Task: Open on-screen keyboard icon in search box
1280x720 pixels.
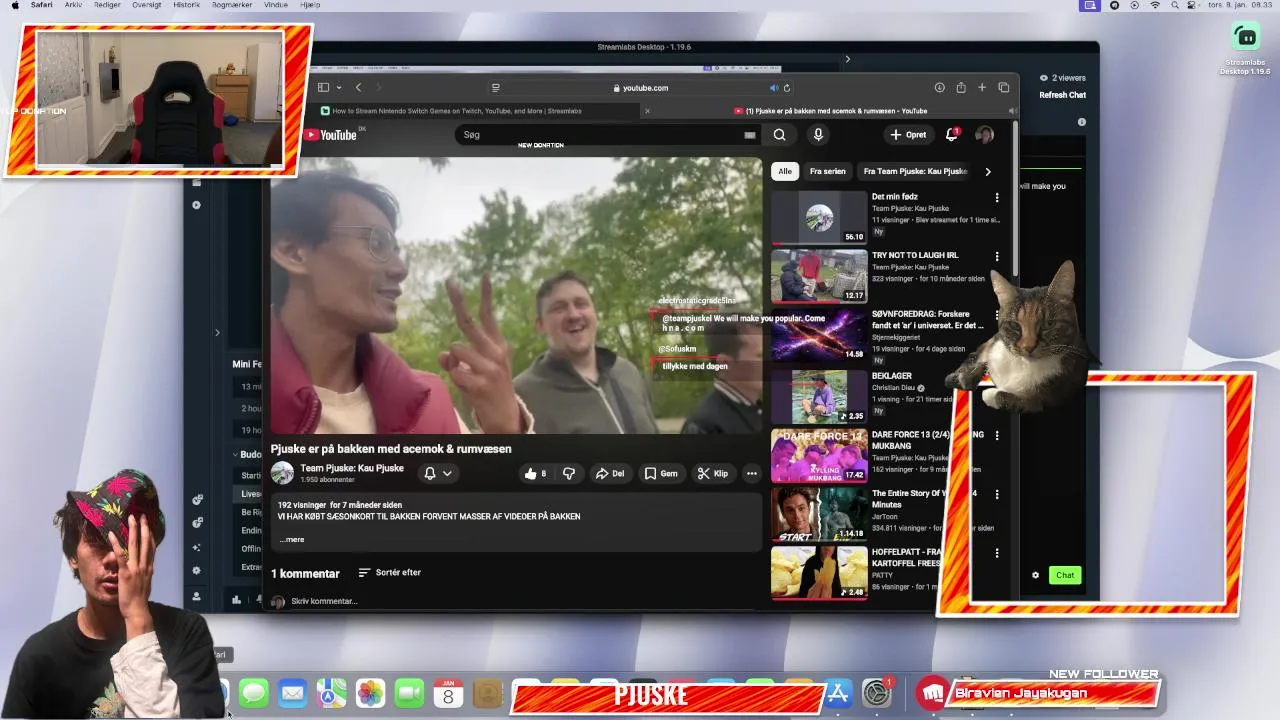Action: click(x=749, y=135)
